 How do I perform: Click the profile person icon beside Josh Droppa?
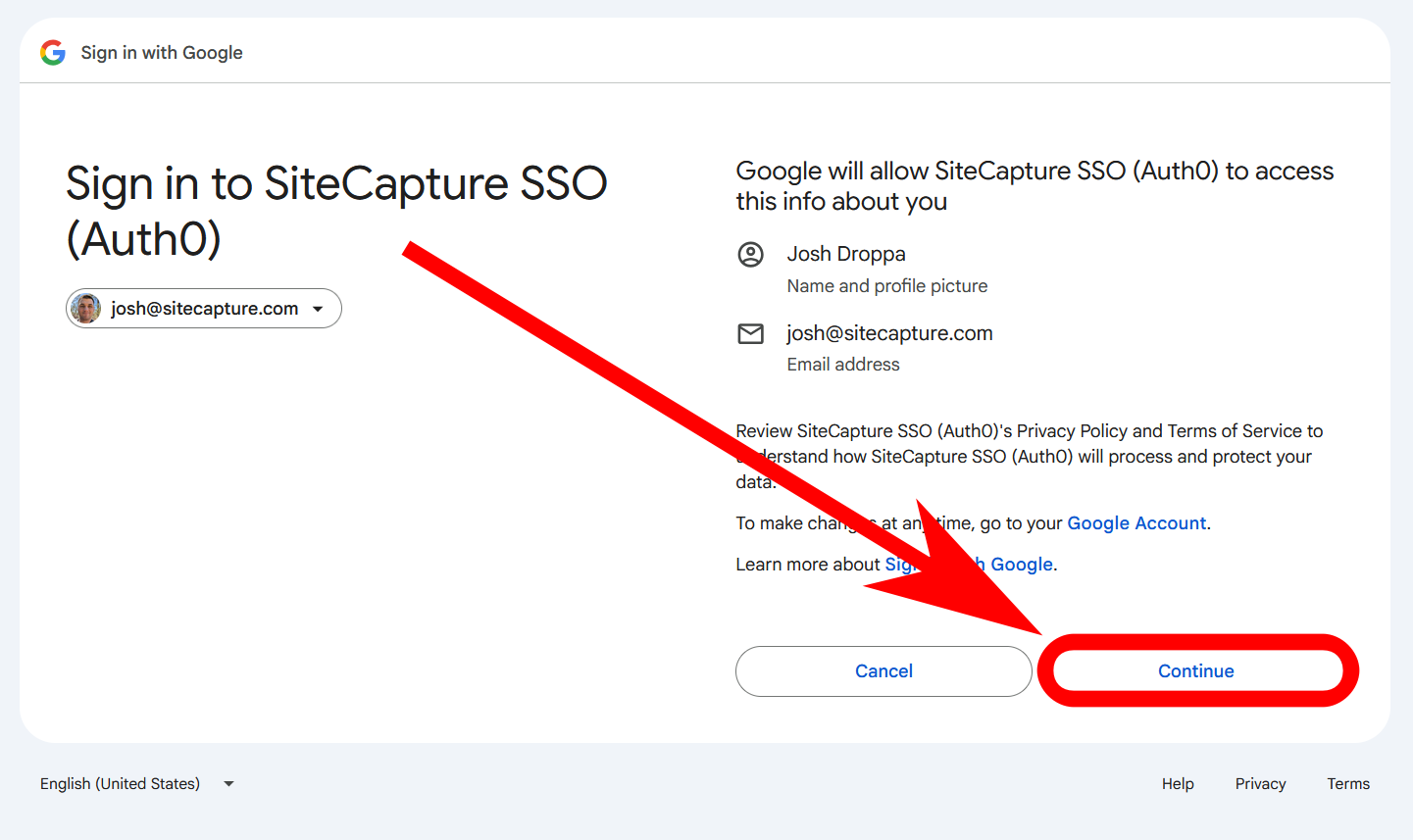pos(751,255)
